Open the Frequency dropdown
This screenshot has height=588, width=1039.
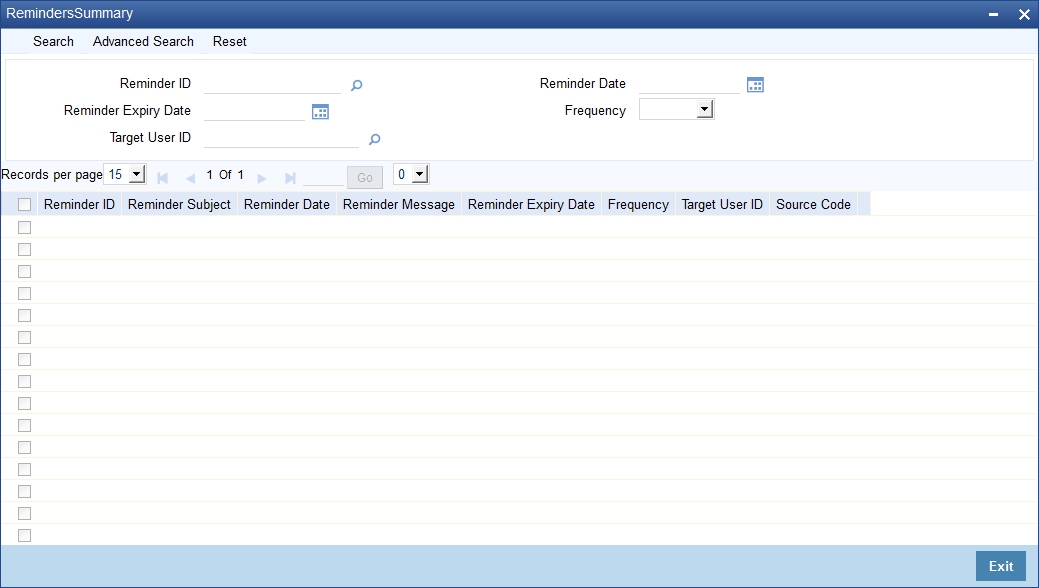[x=676, y=109]
